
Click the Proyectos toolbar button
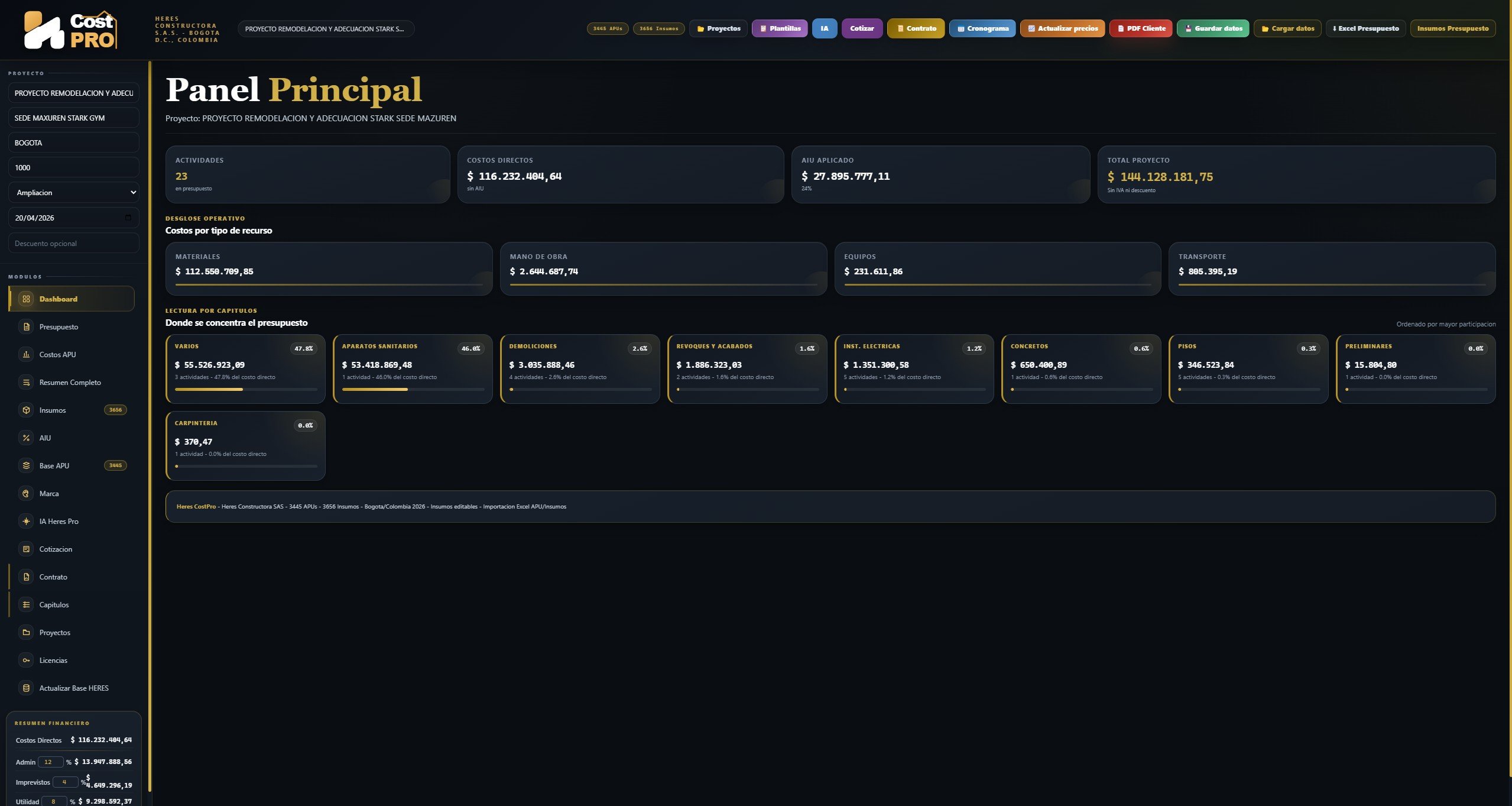click(x=718, y=28)
